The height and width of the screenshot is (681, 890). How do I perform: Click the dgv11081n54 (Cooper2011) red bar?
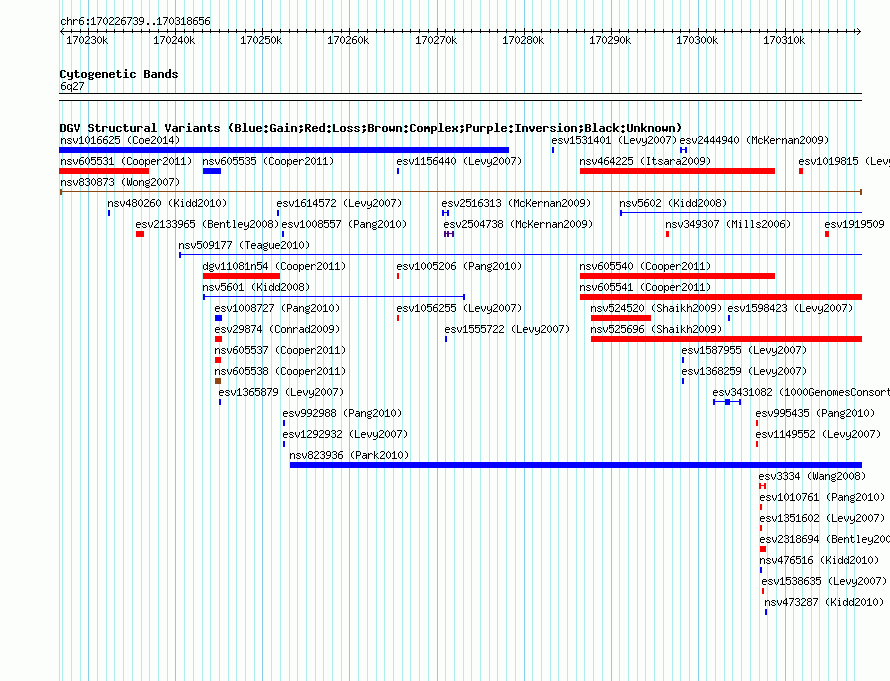[x=241, y=276]
